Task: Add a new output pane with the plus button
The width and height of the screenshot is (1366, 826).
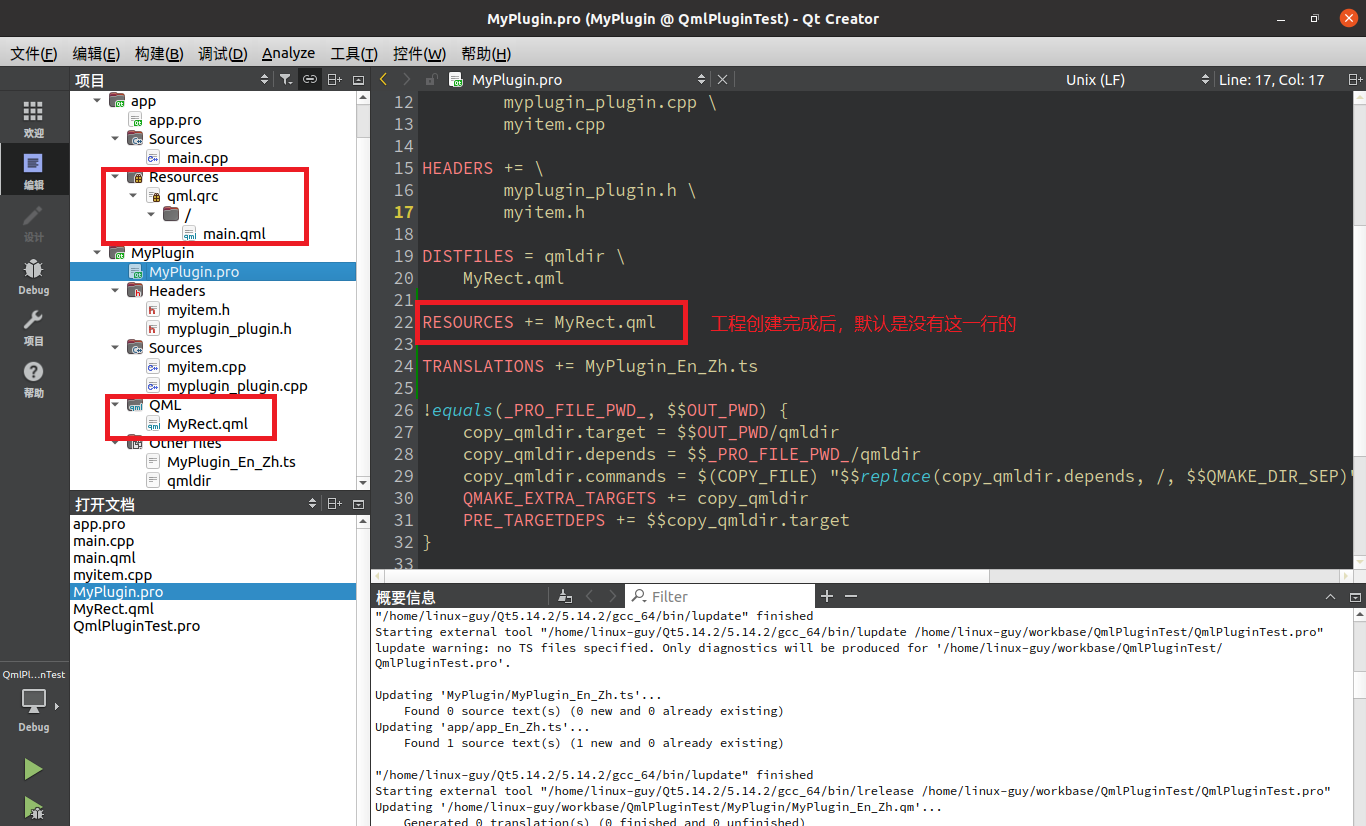Action: (x=826, y=596)
